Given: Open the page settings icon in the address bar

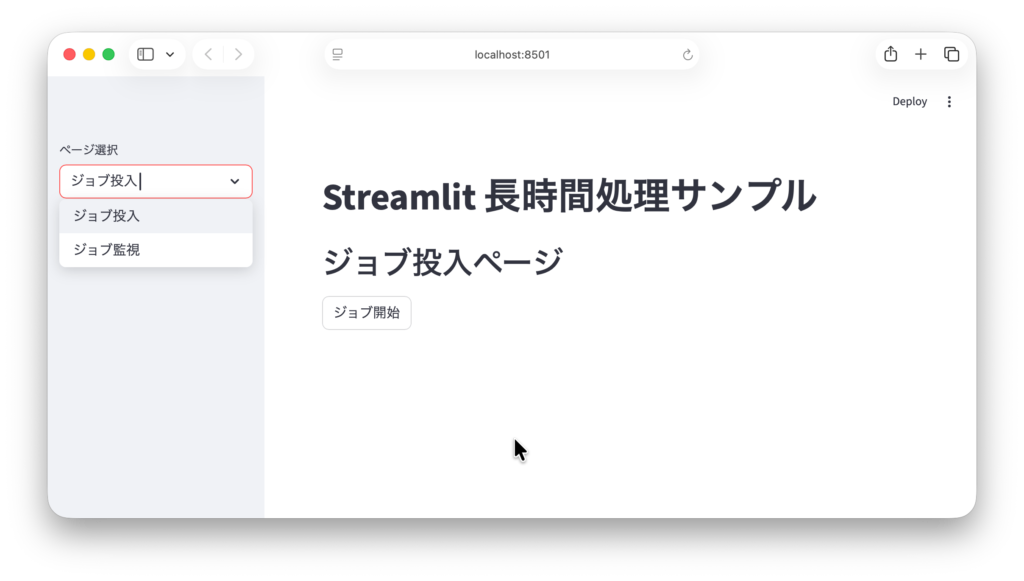Looking at the screenshot, I should [x=338, y=54].
